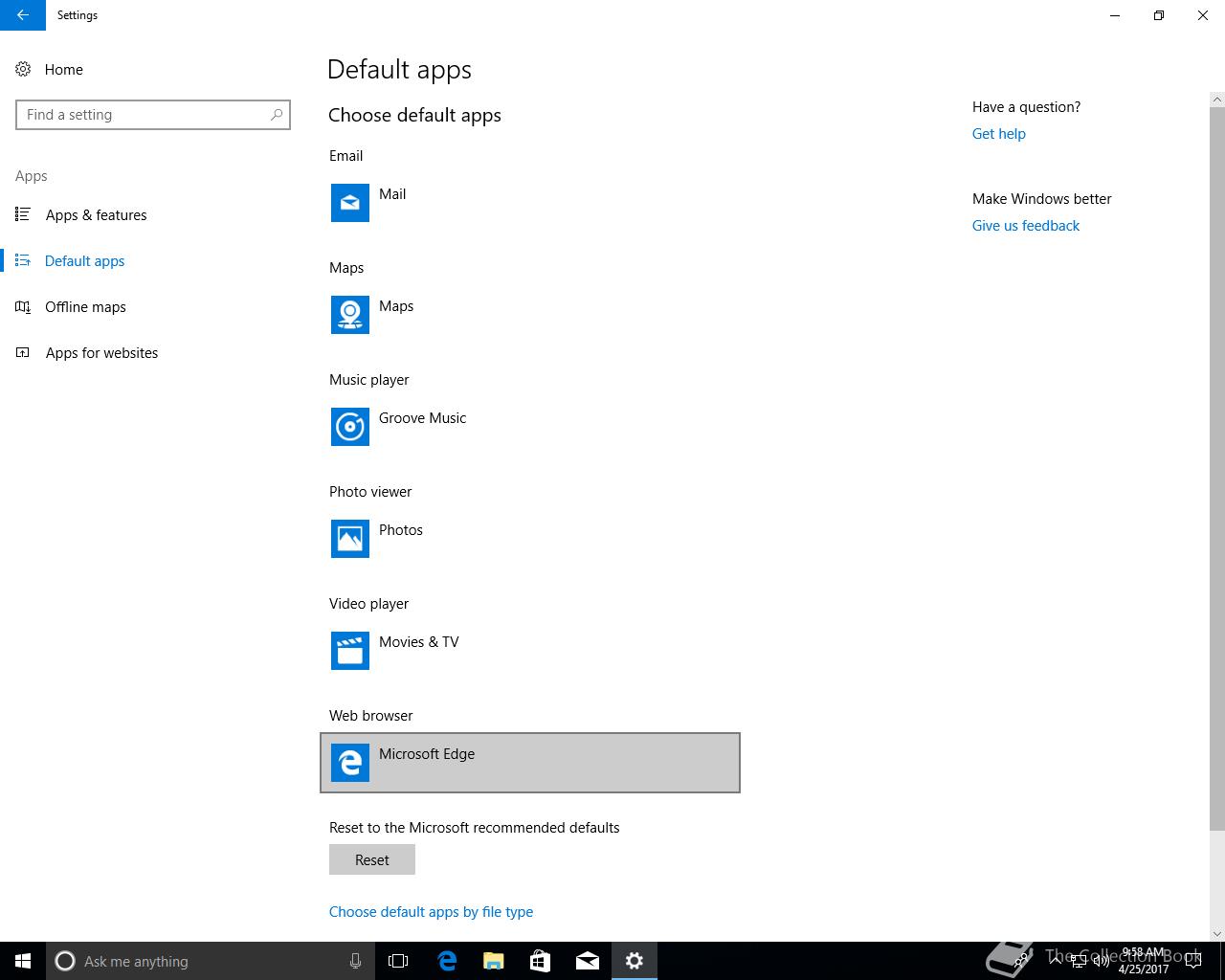Click the Get help link
The width and height of the screenshot is (1225, 980).
(x=999, y=134)
